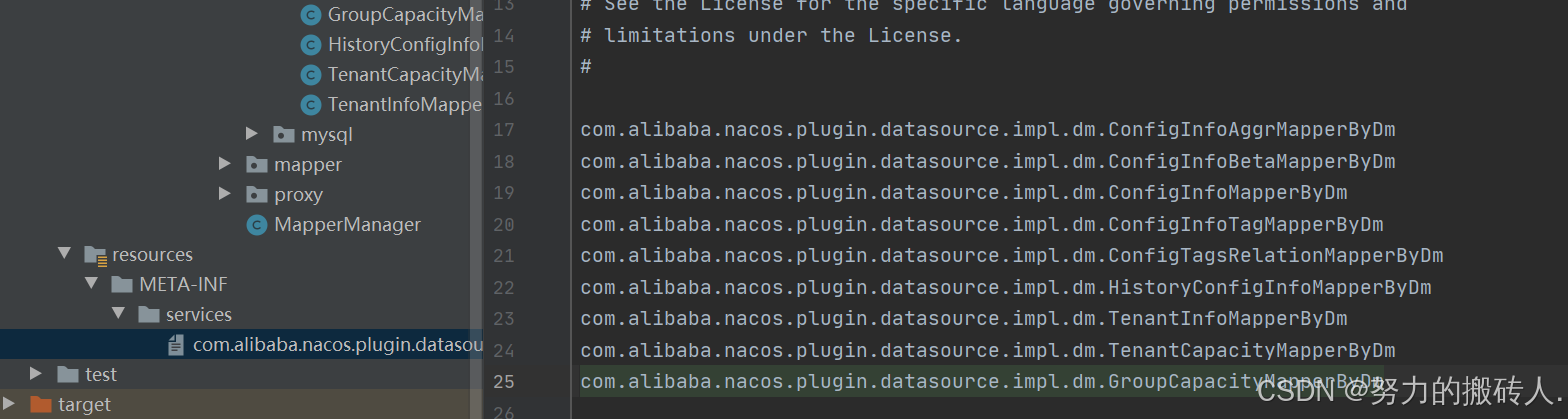Open the MapperManager class
Viewport: 1568px width, 419px height.
pyautogui.click(x=347, y=224)
